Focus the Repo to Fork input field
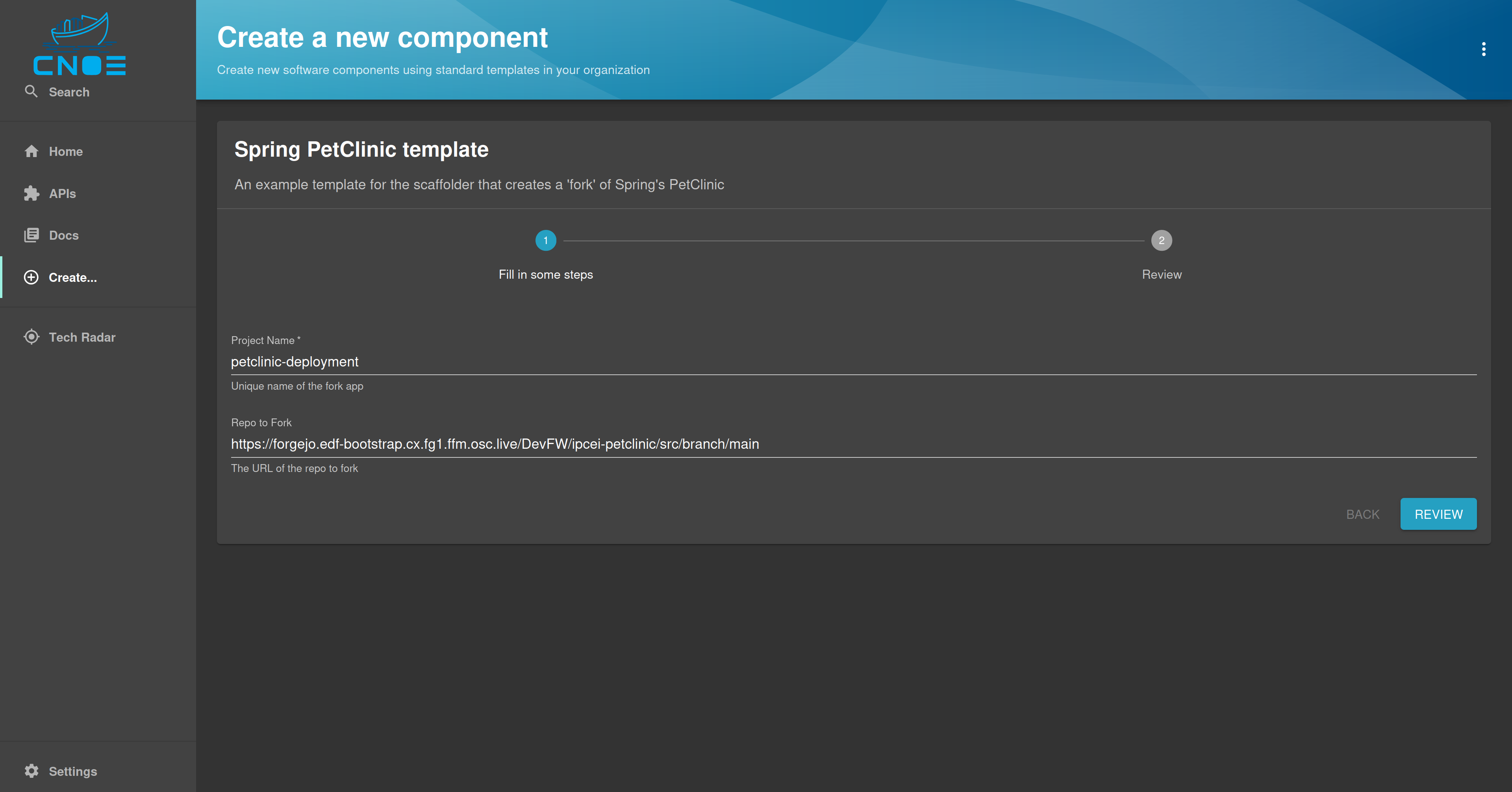The height and width of the screenshot is (792, 1512). (x=853, y=444)
